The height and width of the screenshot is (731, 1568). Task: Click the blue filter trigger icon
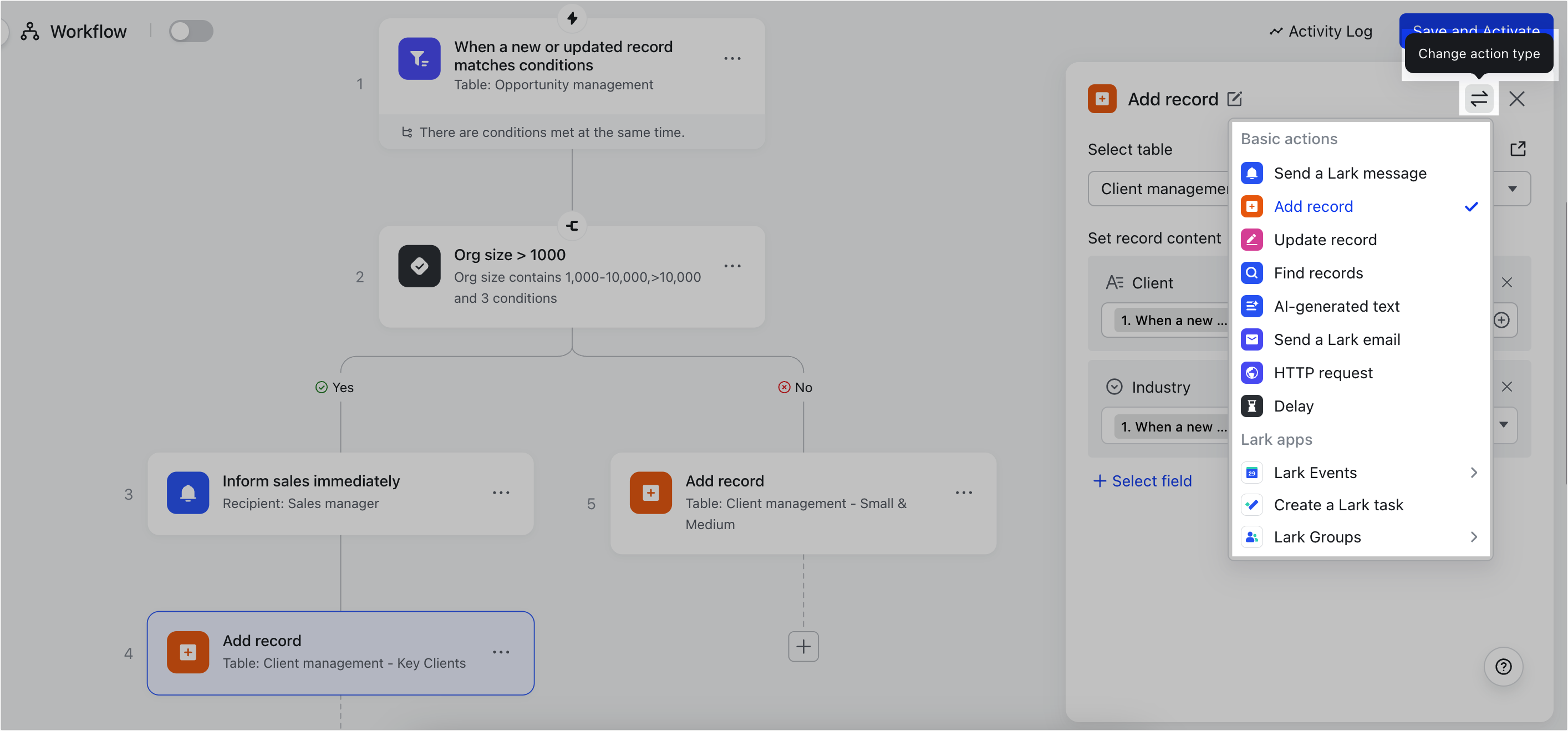(419, 58)
